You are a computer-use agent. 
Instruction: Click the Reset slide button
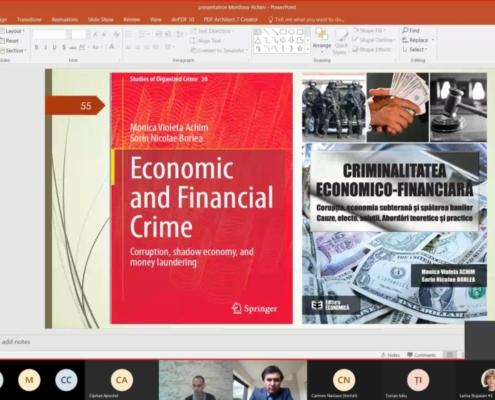pos(9,41)
